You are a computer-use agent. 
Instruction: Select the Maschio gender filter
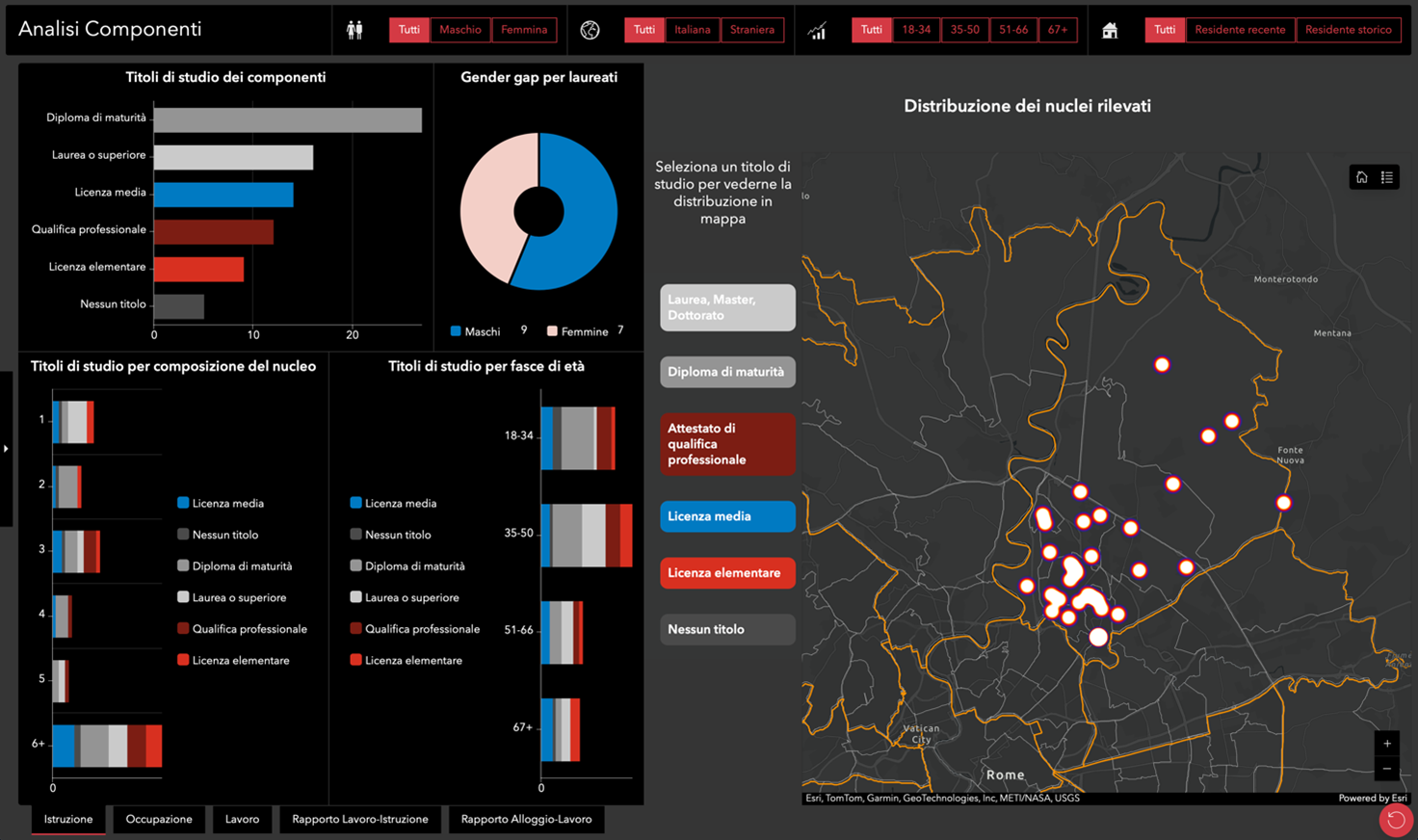point(460,30)
